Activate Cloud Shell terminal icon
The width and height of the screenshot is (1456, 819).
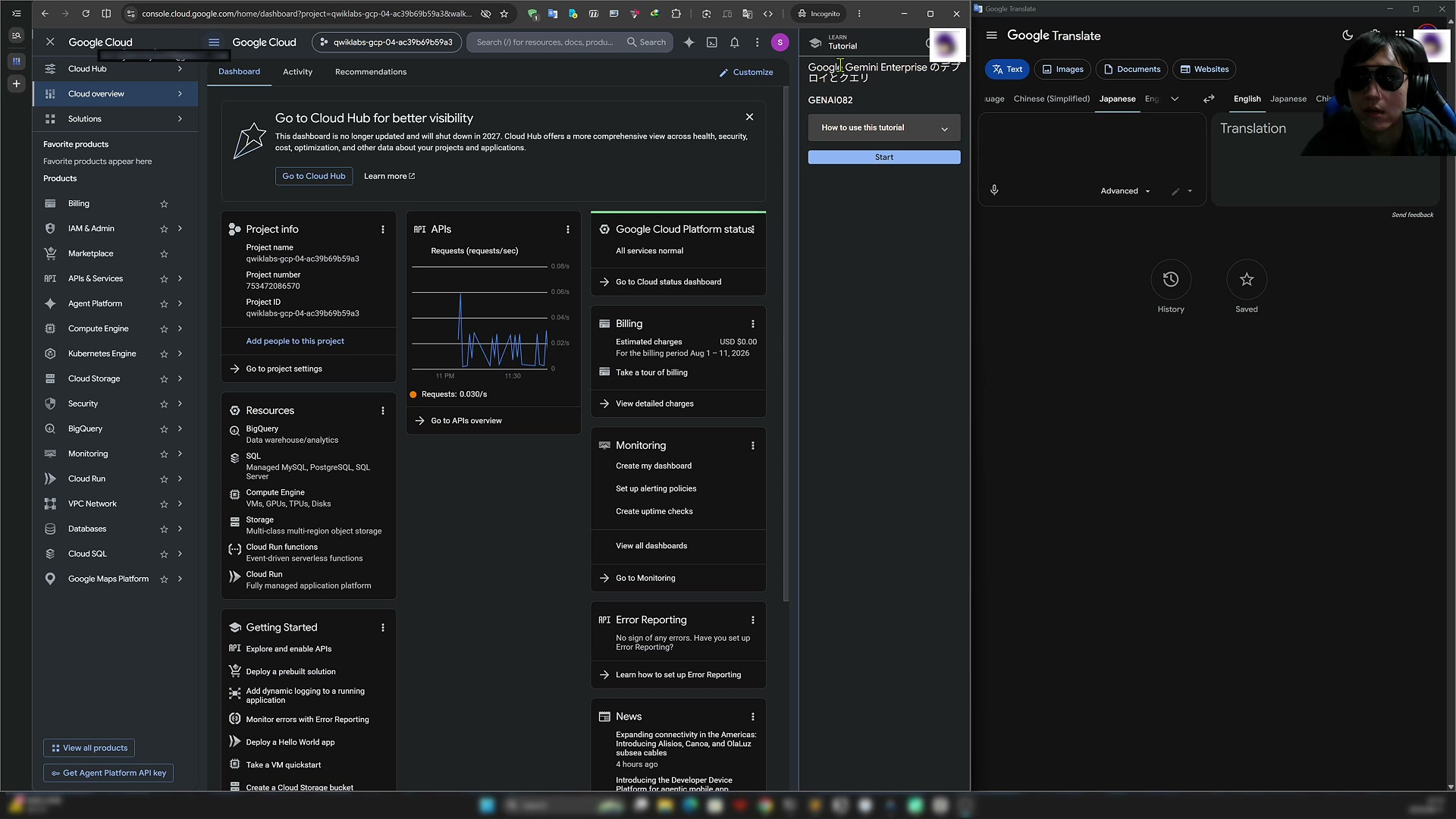click(x=711, y=42)
